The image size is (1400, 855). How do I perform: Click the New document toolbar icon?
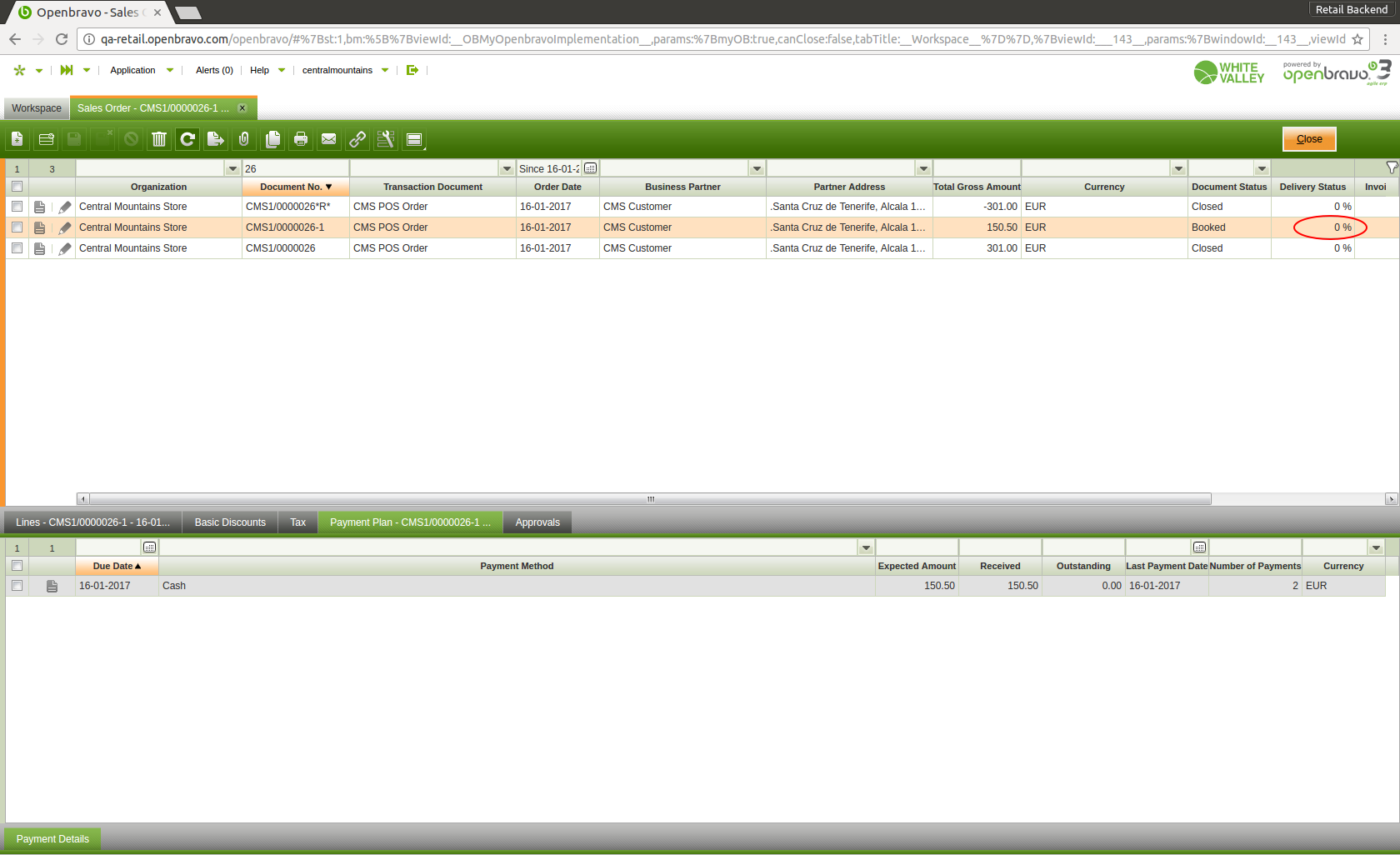tap(17, 139)
